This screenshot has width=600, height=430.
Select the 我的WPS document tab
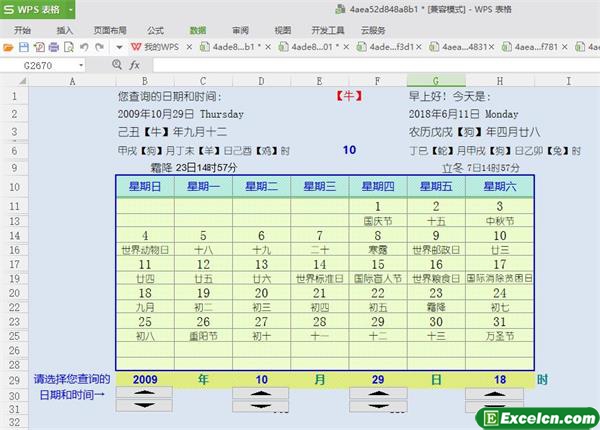(153, 47)
